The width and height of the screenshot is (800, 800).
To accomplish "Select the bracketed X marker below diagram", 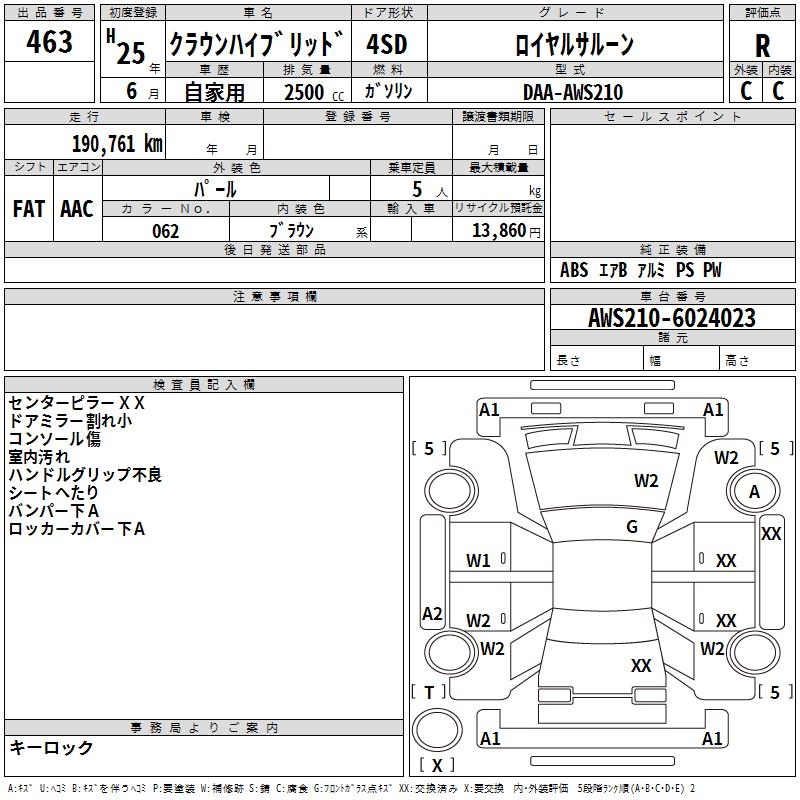I will pyautogui.click(x=436, y=765).
